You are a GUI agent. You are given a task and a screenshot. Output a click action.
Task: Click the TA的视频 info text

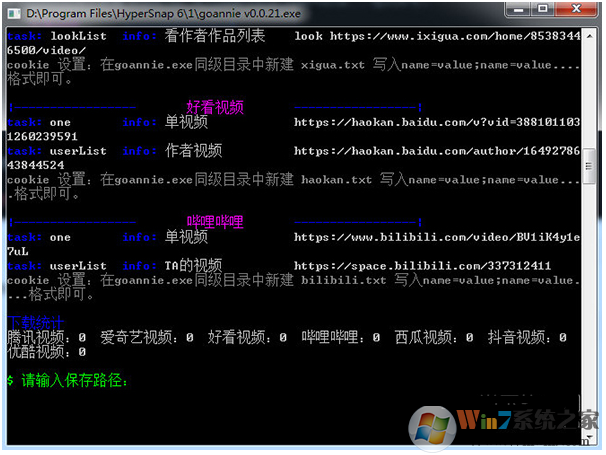(194, 266)
